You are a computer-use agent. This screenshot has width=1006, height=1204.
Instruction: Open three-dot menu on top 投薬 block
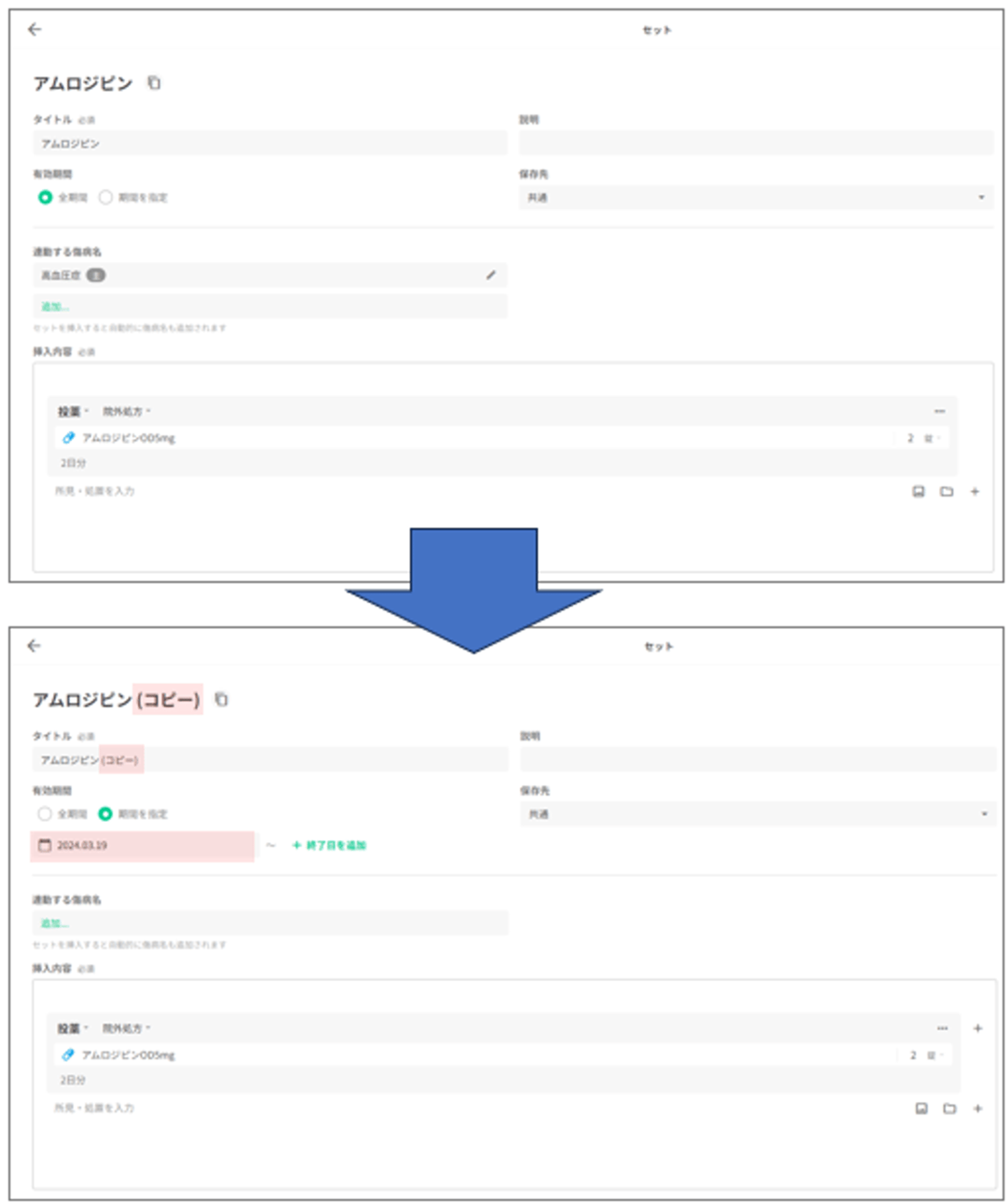coord(939,411)
